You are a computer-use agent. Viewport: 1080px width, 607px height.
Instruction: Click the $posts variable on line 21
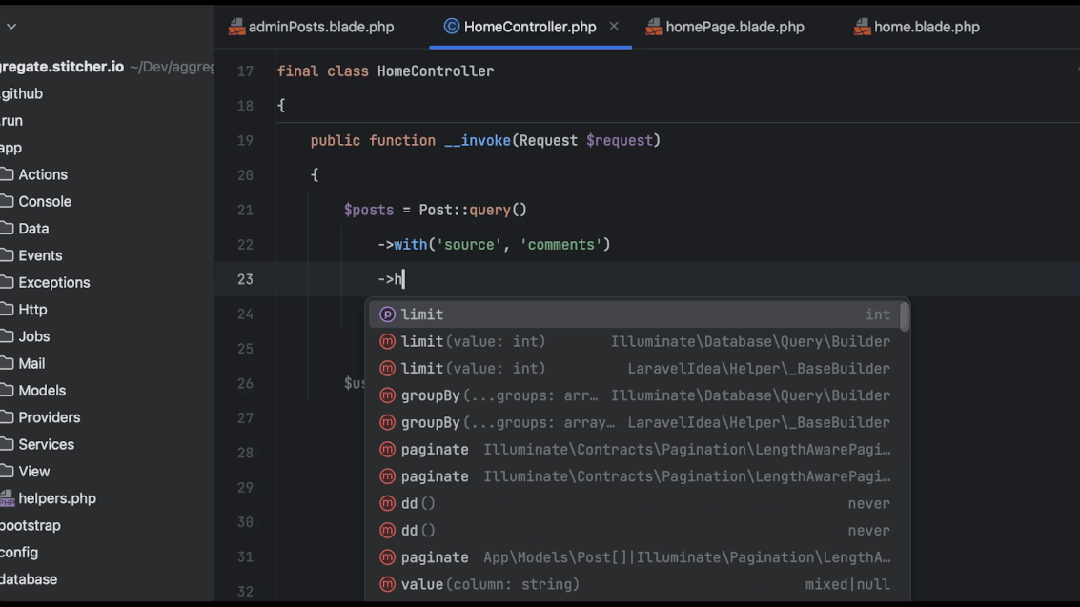click(x=368, y=210)
